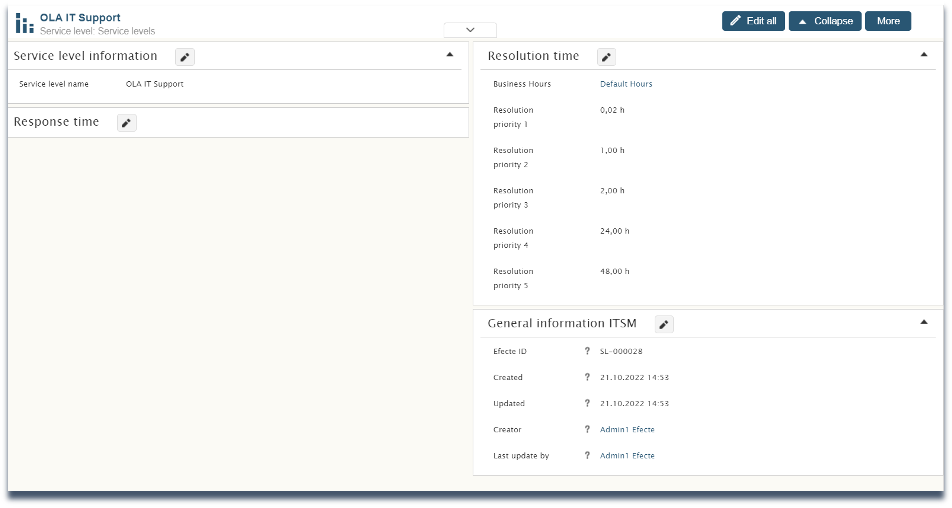Show help for Creator field
Image resolution: width=952 pixels, height=508 pixels.
(x=587, y=429)
